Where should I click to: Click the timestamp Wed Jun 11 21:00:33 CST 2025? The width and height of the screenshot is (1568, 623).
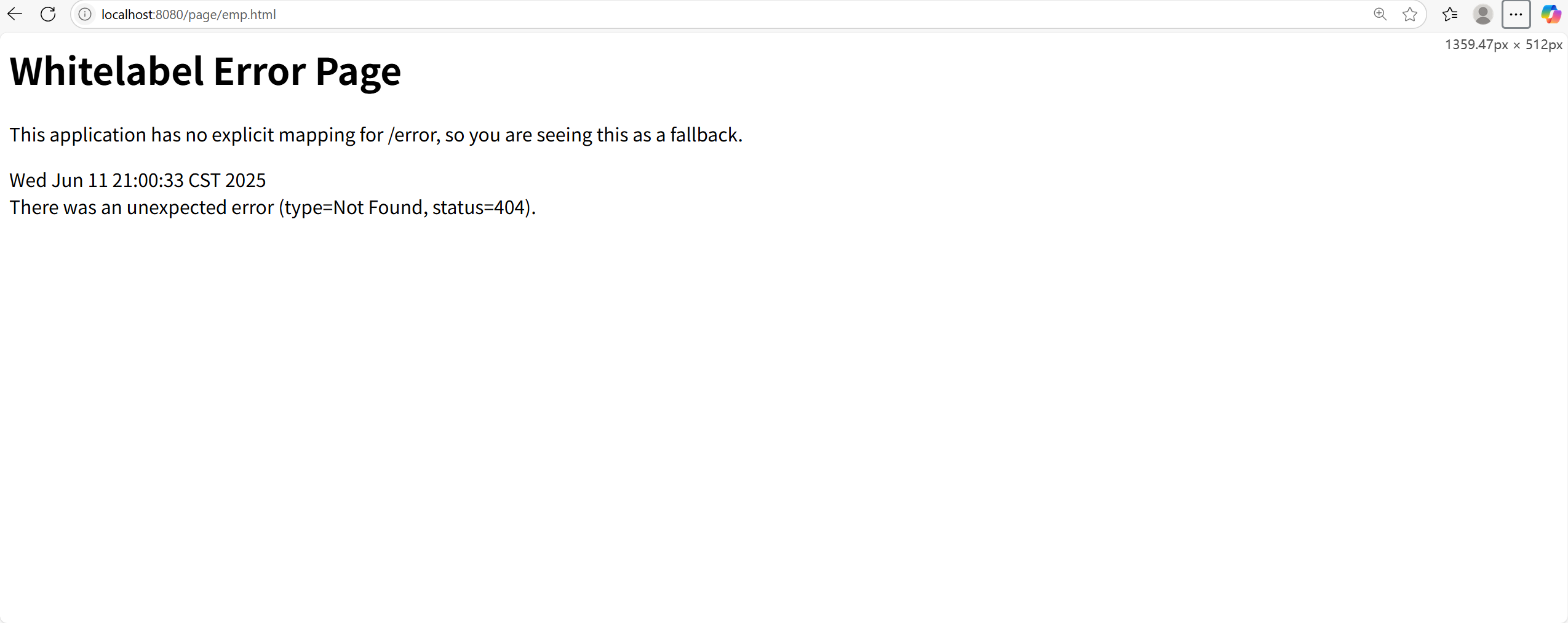point(138,180)
